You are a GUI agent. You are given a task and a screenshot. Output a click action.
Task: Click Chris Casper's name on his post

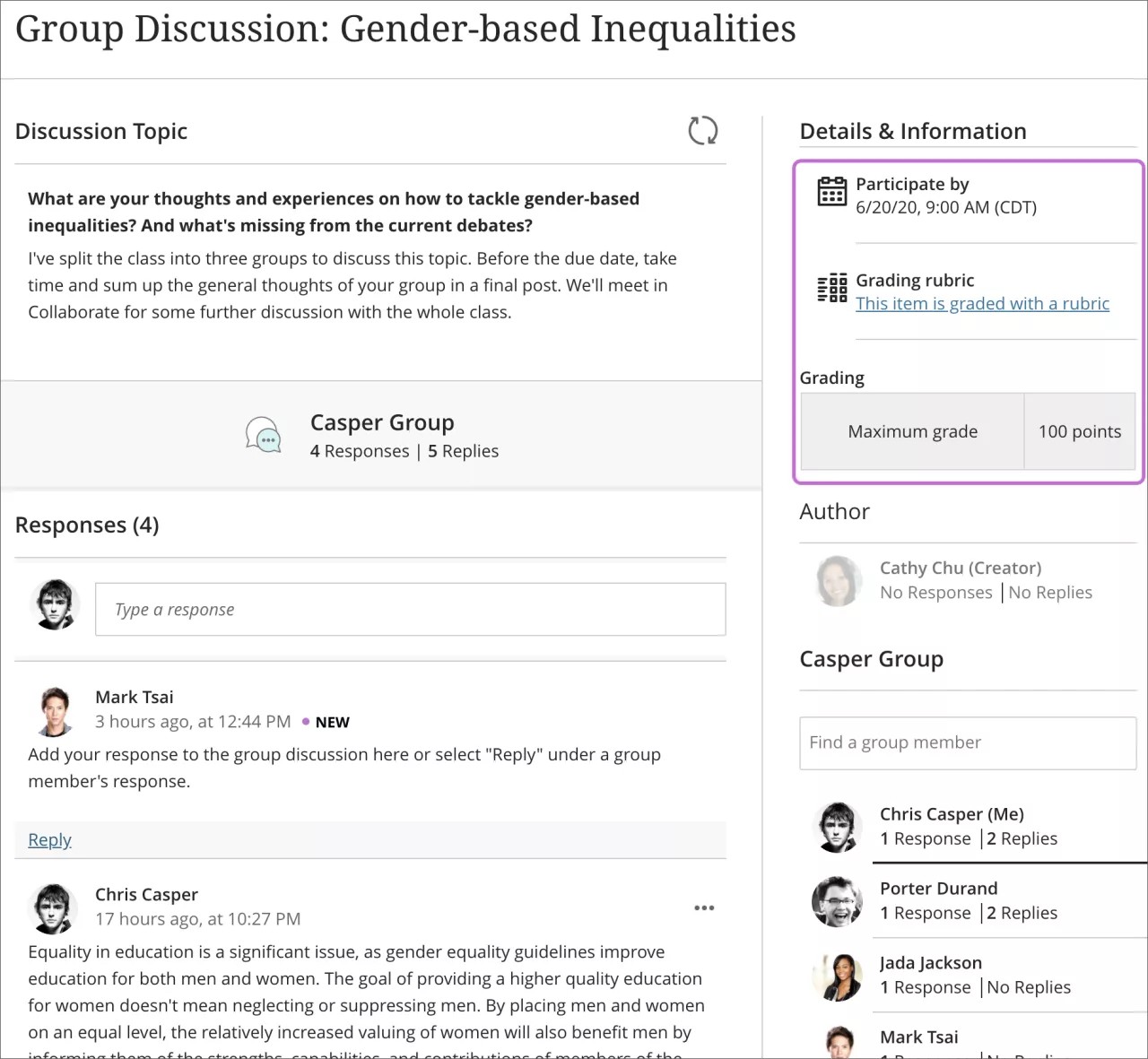tap(146, 894)
